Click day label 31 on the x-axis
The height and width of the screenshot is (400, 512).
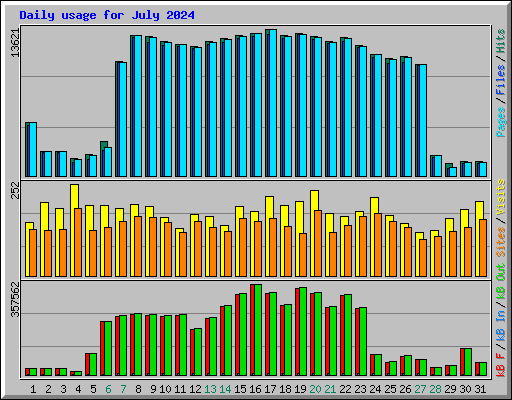[x=480, y=389]
